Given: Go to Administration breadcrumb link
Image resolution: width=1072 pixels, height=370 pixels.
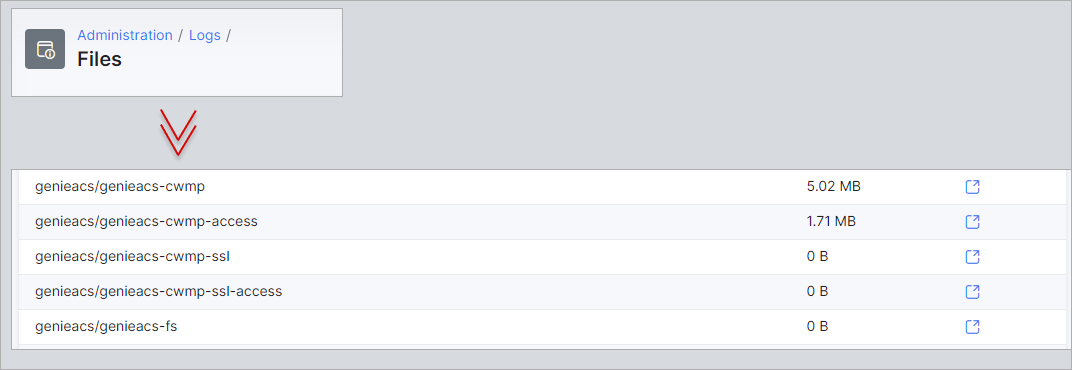Looking at the screenshot, I should click(x=125, y=35).
